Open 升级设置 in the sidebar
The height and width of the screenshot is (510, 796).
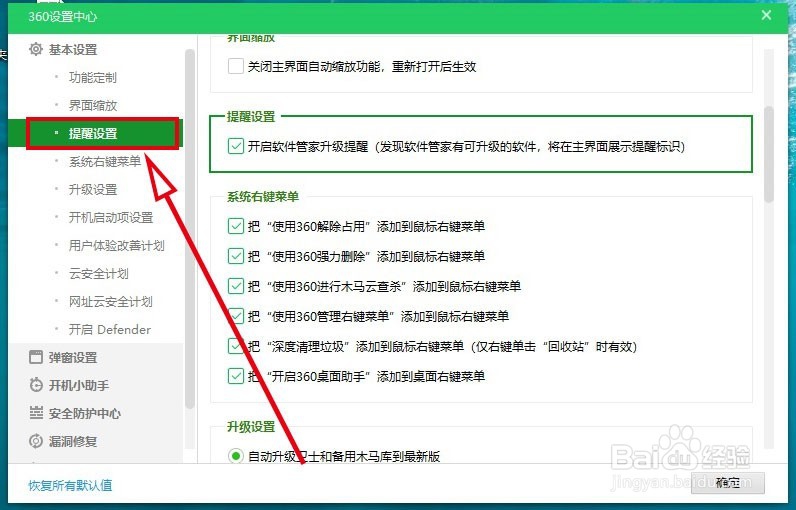tap(92, 189)
